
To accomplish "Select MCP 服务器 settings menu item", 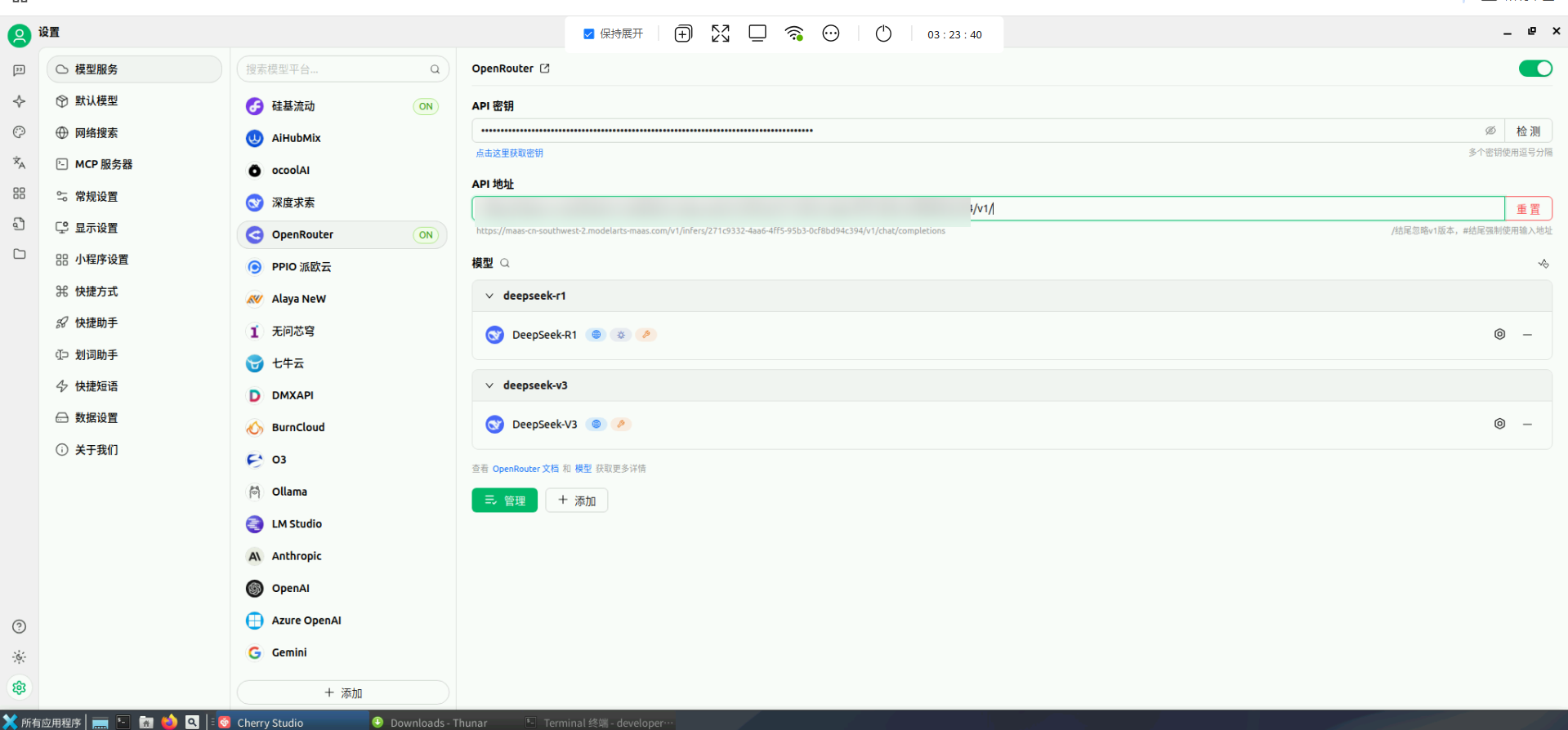I will (134, 164).
